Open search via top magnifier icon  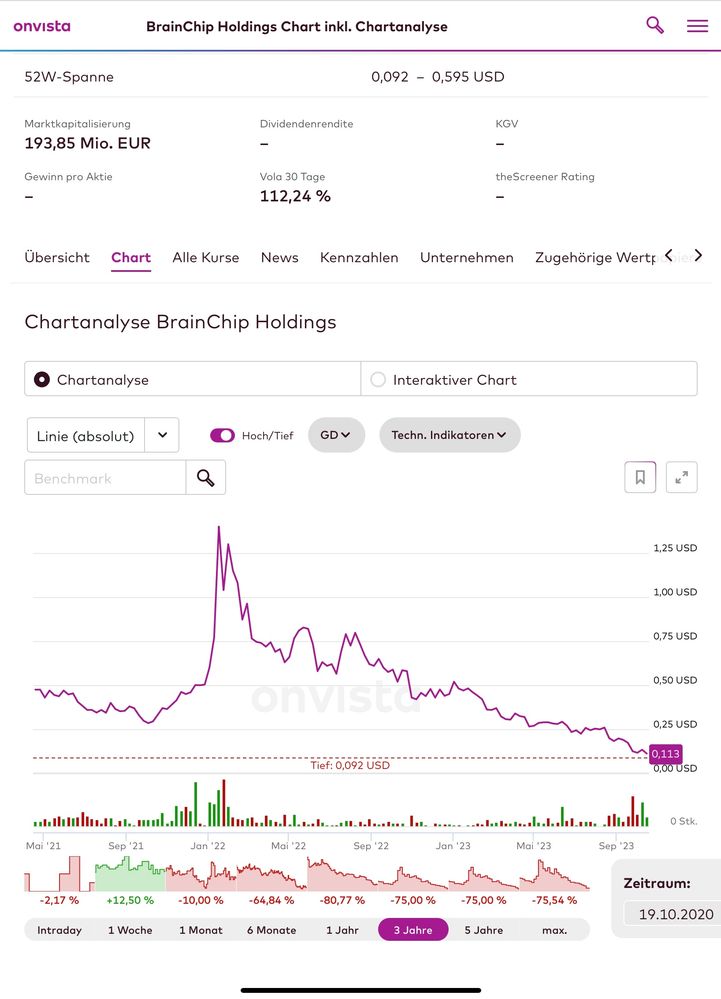(x=655, y=25)
